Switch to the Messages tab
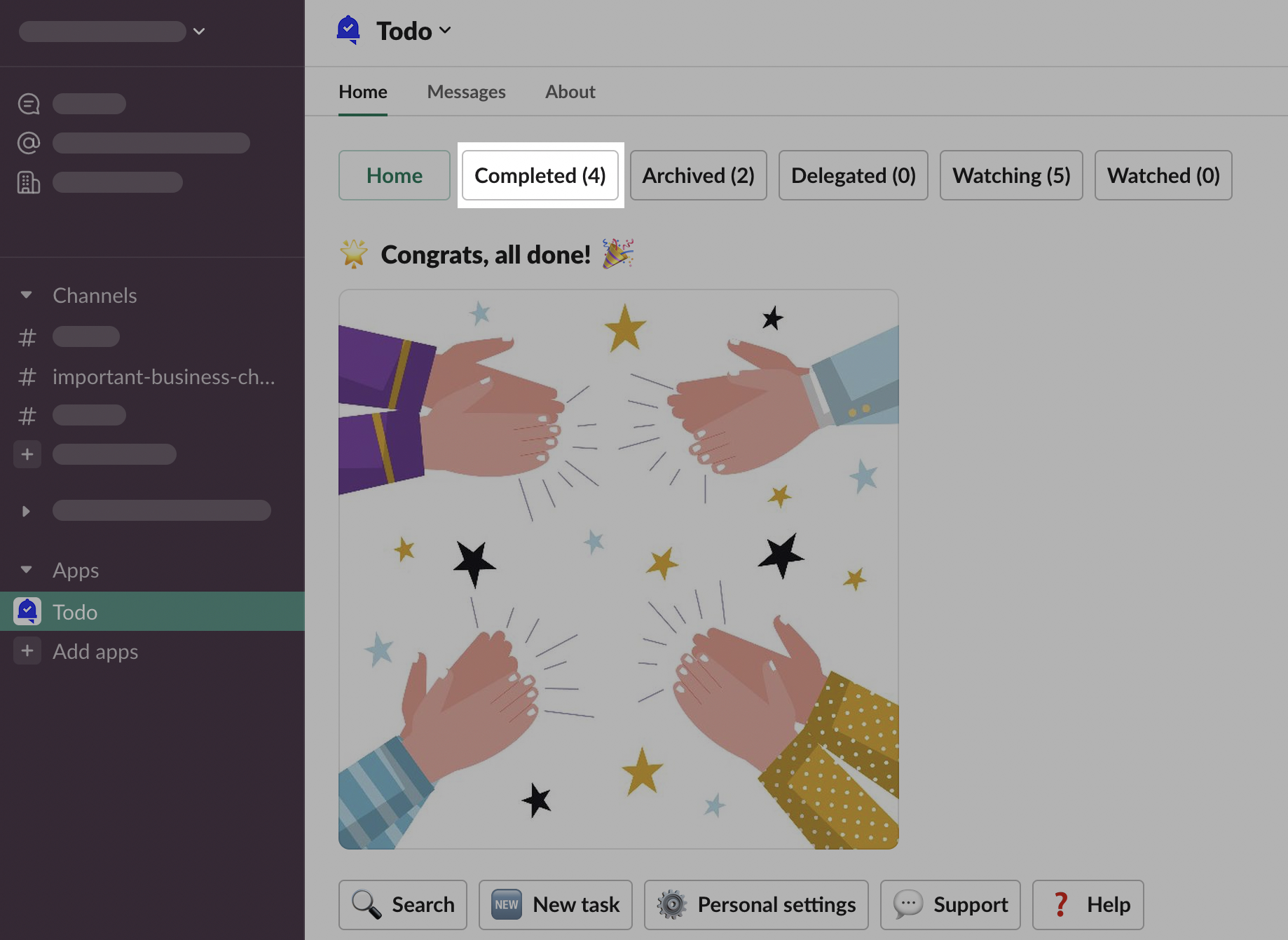The image size is (1288, 940). 466,92
